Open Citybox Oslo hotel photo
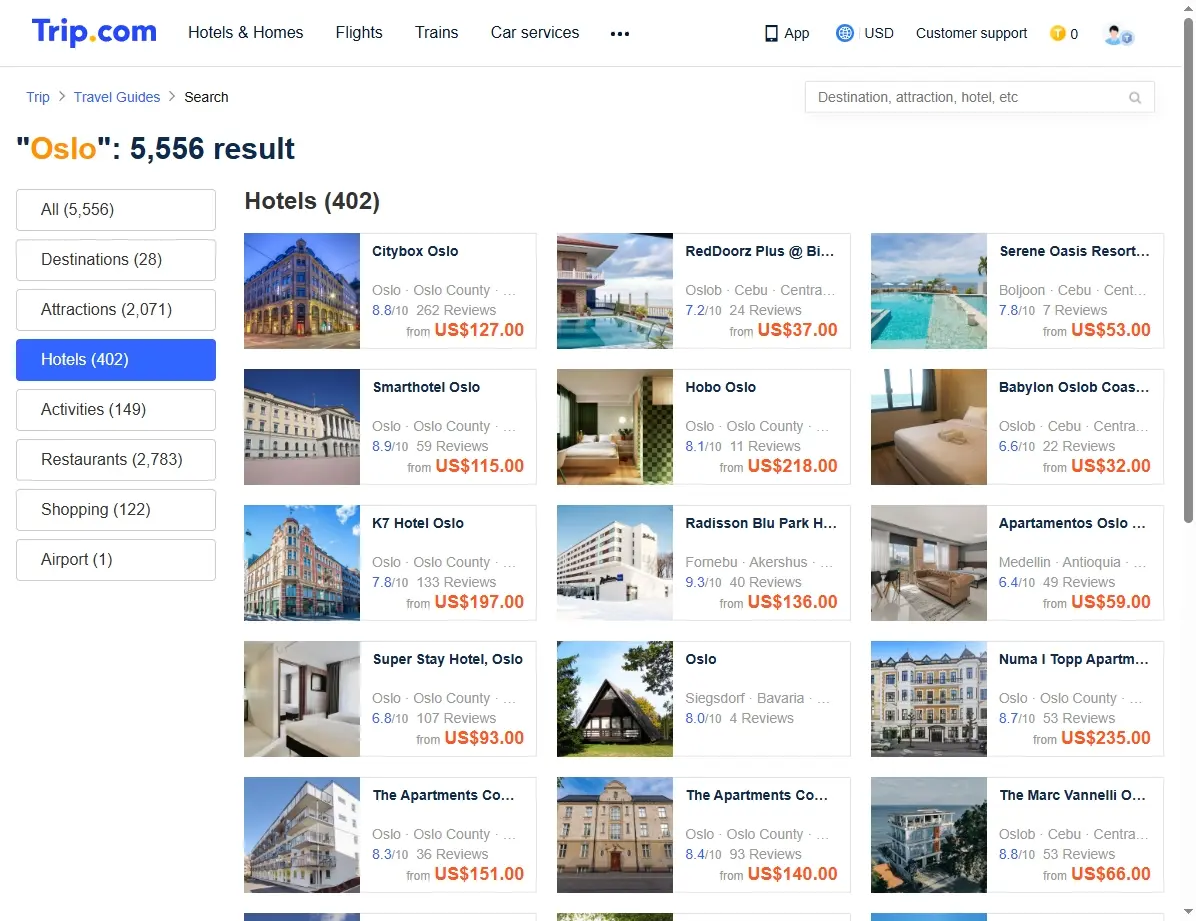Image resolution: width=1196 pixels, height=921 pixels. point(302,291)
